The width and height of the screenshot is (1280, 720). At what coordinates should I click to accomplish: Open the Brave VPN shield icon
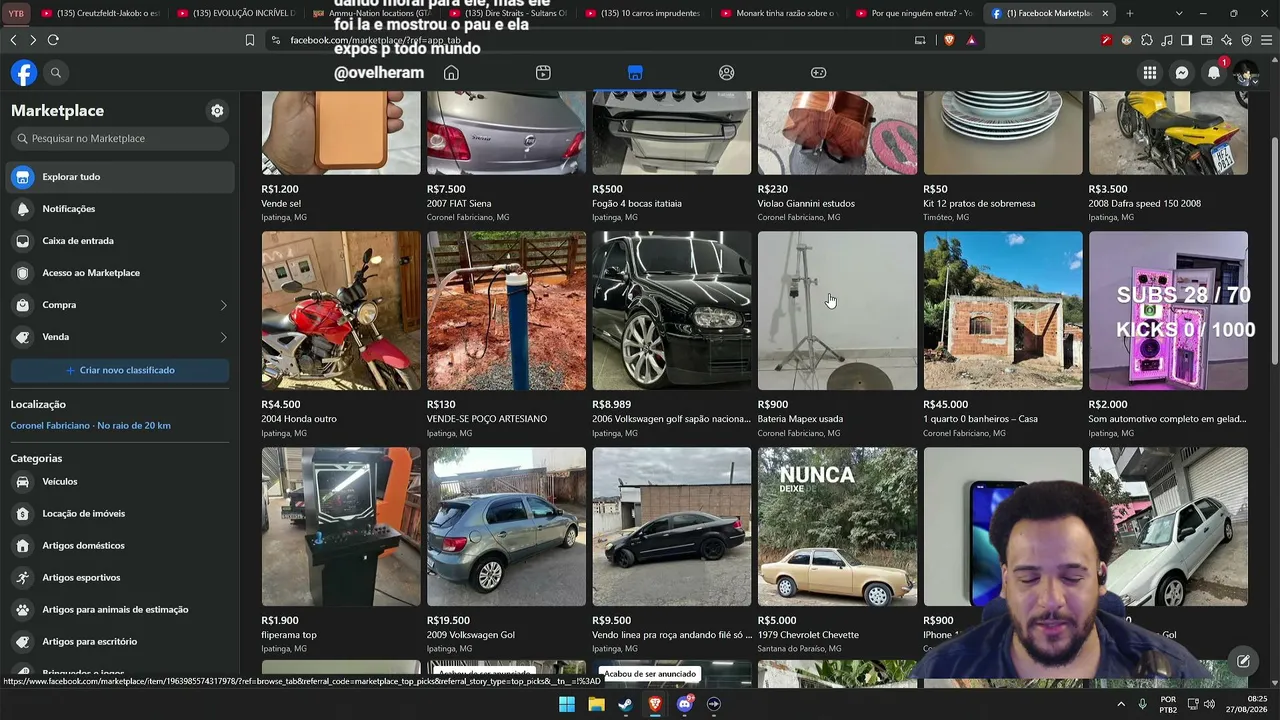click(x=1247, y=40)
